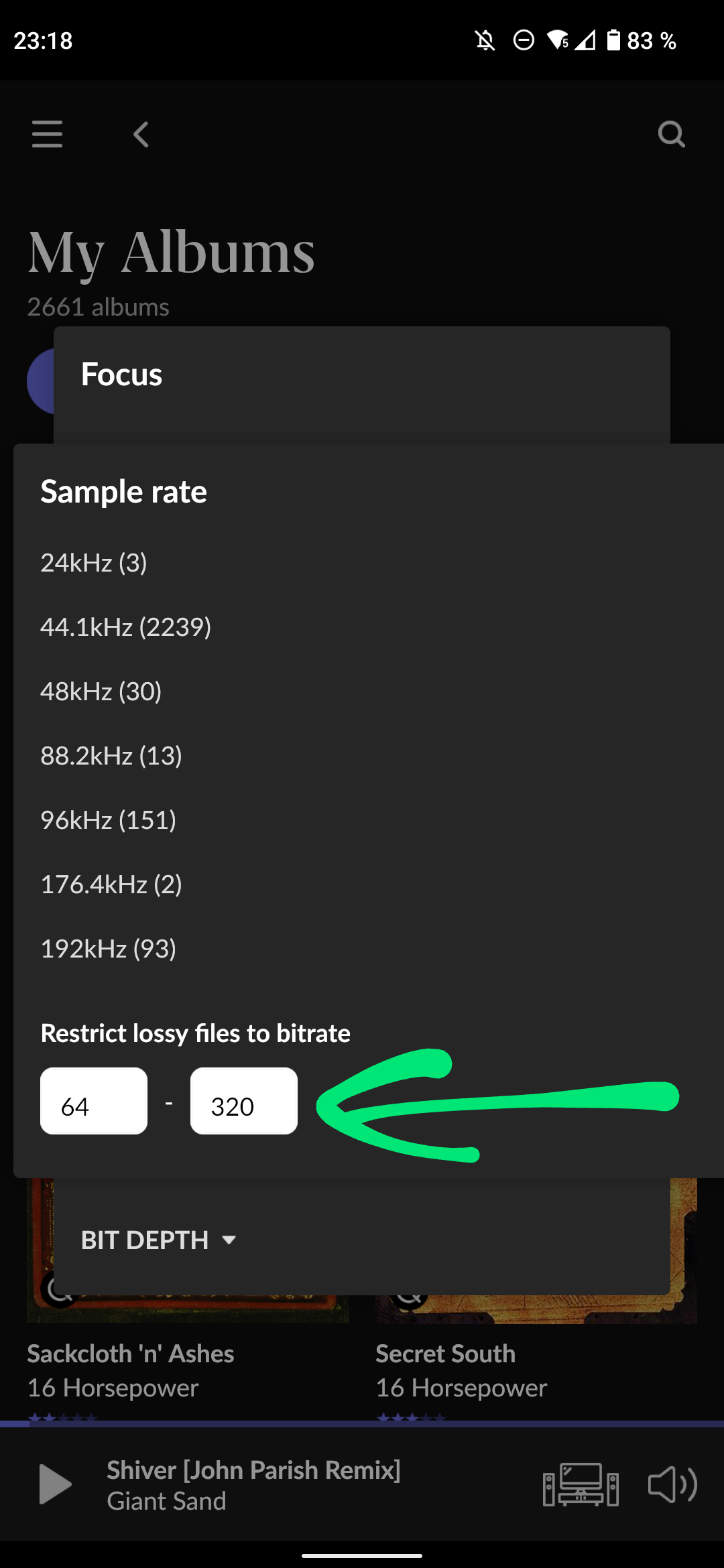
Task: Open the search magnifier icon
Action: [x=671, y=134]
